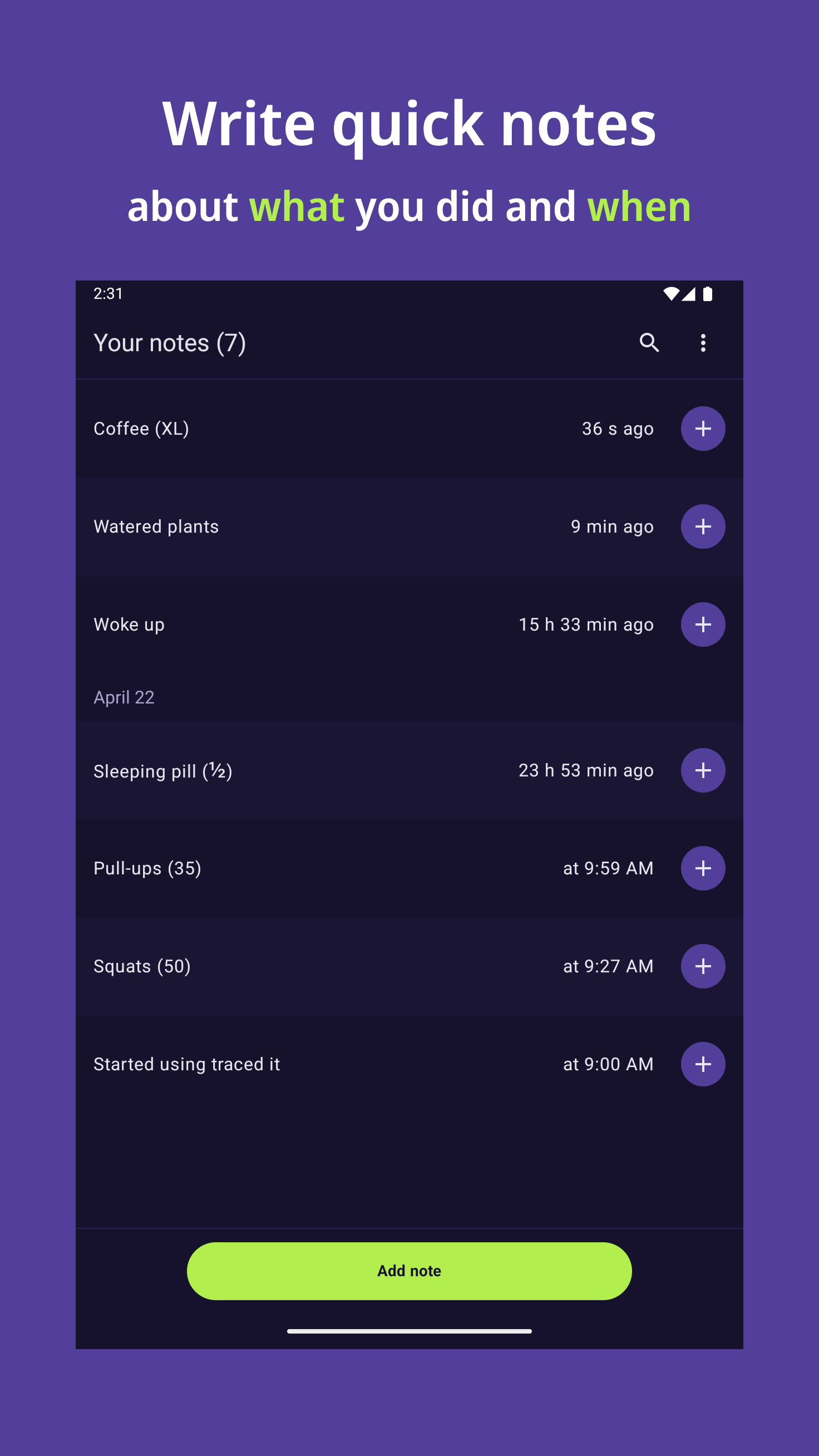Screen dimensions: 819x1456
Task: Tap plus button beside Woke up
Action: [x=703, y=624]
